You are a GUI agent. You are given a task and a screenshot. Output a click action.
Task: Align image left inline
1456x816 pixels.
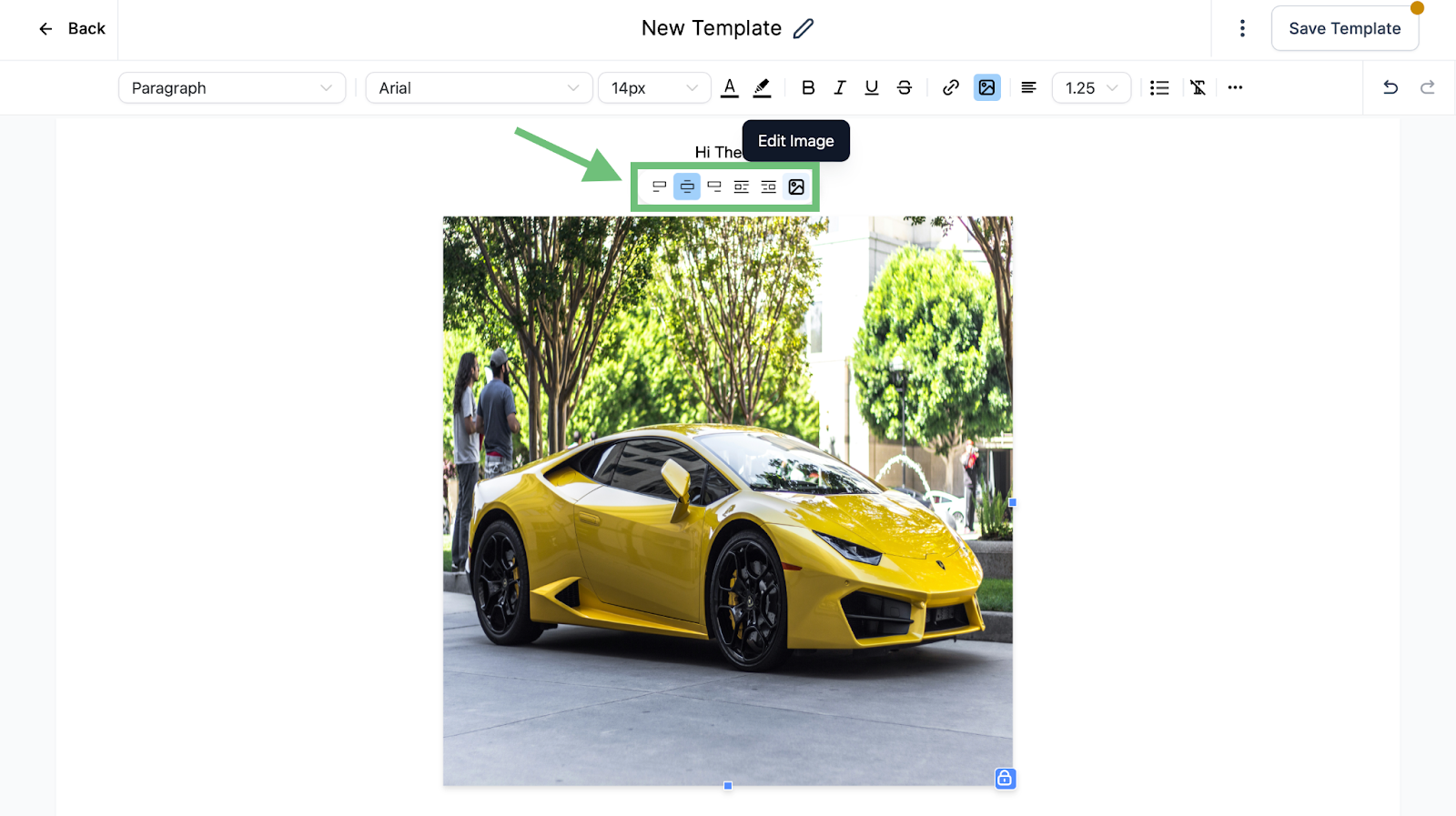click(x=660, y=186)
